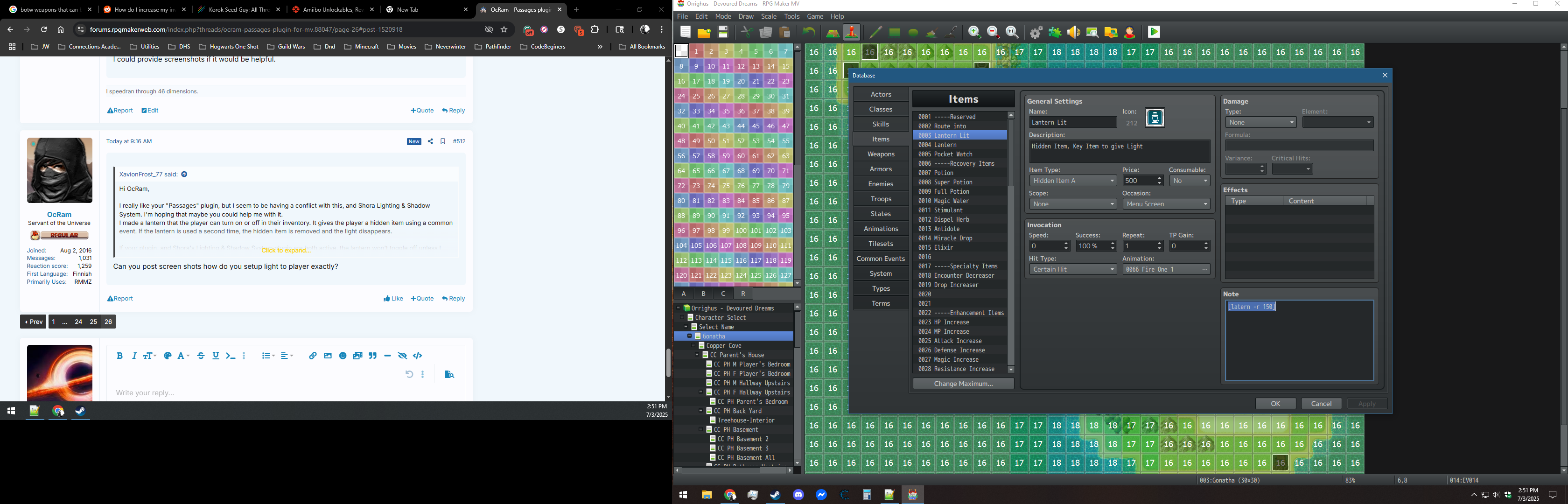Click the Lantern Lit item icon picker

coord(1155,118)
